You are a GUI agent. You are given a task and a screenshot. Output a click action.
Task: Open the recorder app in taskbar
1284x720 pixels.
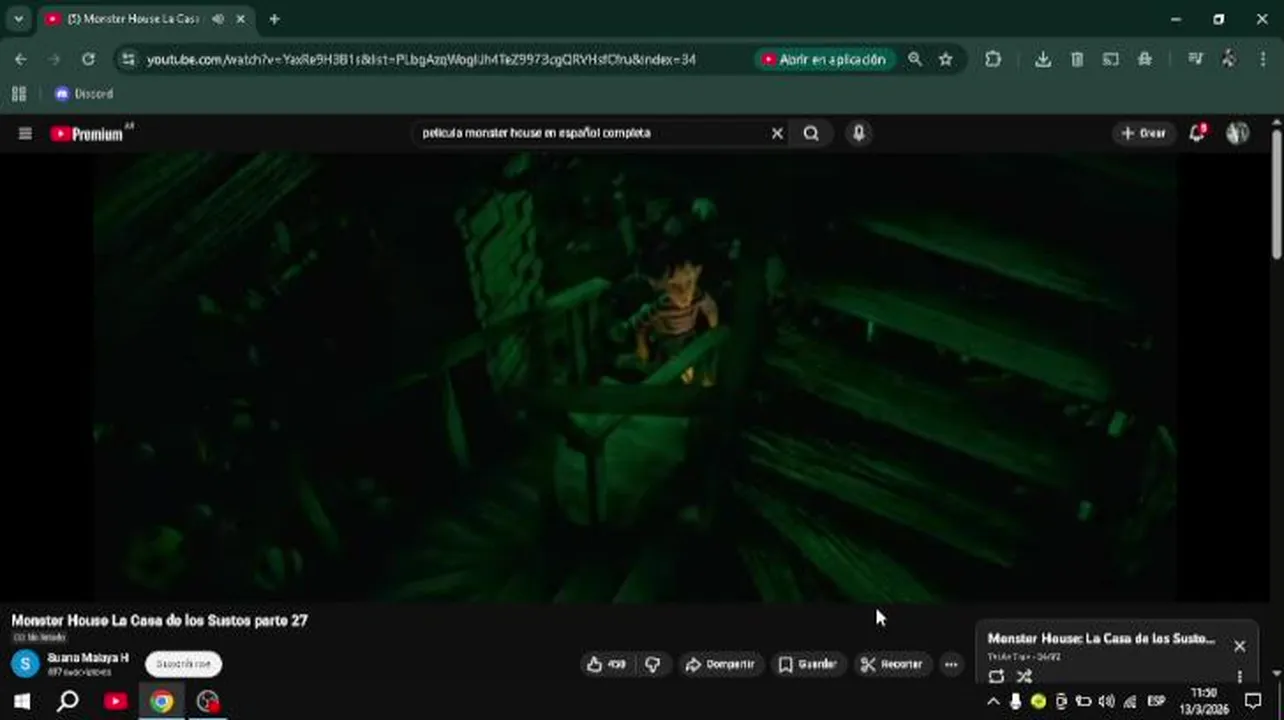coord(208,701)
